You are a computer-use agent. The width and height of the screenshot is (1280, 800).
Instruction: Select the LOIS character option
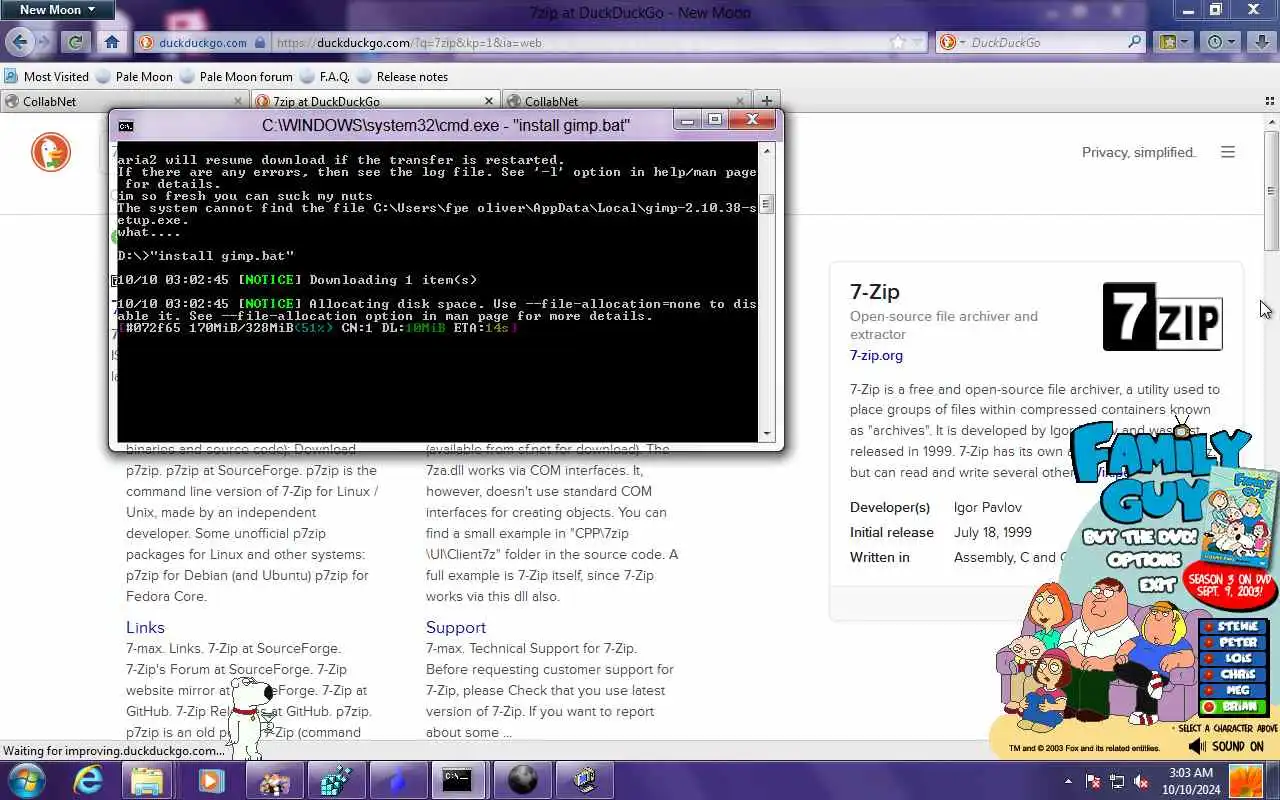1234,659
